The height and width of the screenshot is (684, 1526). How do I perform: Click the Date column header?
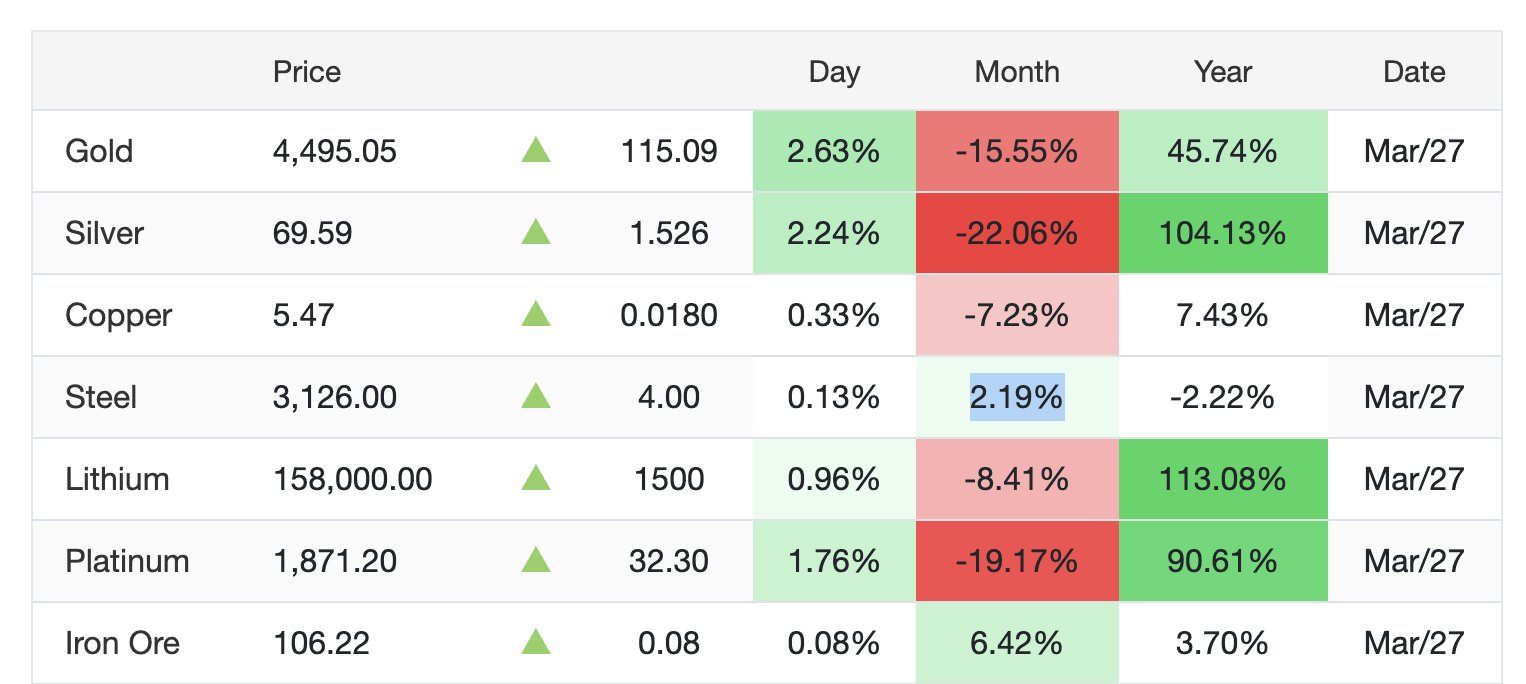(x=1414, y=72)
